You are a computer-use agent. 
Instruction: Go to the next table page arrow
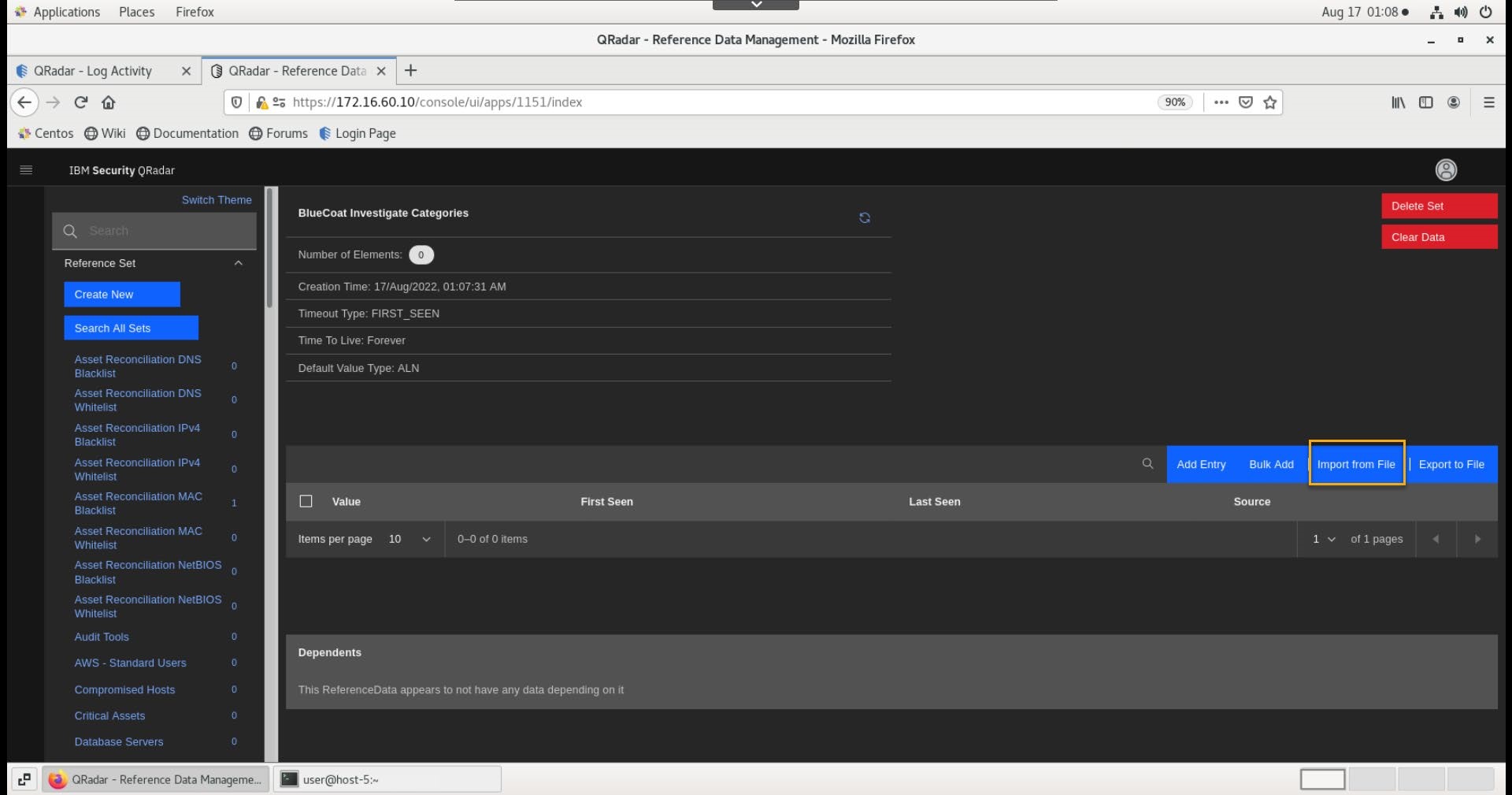[x=1477, y=539]
